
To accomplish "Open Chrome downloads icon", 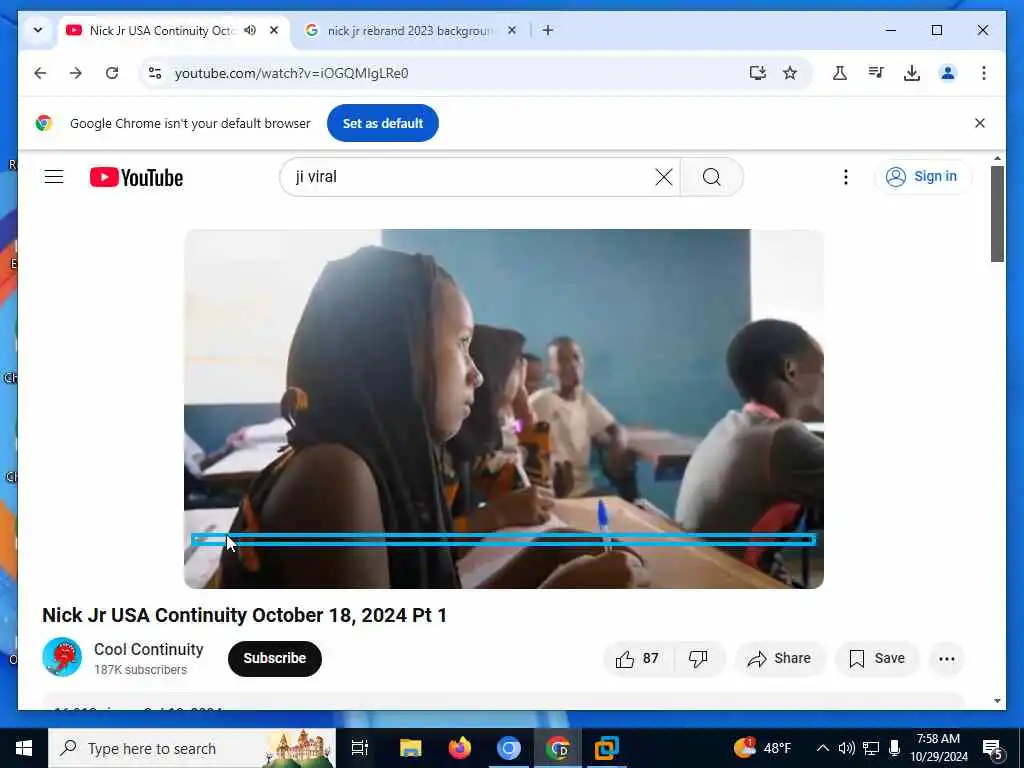I will pos(912,73).
